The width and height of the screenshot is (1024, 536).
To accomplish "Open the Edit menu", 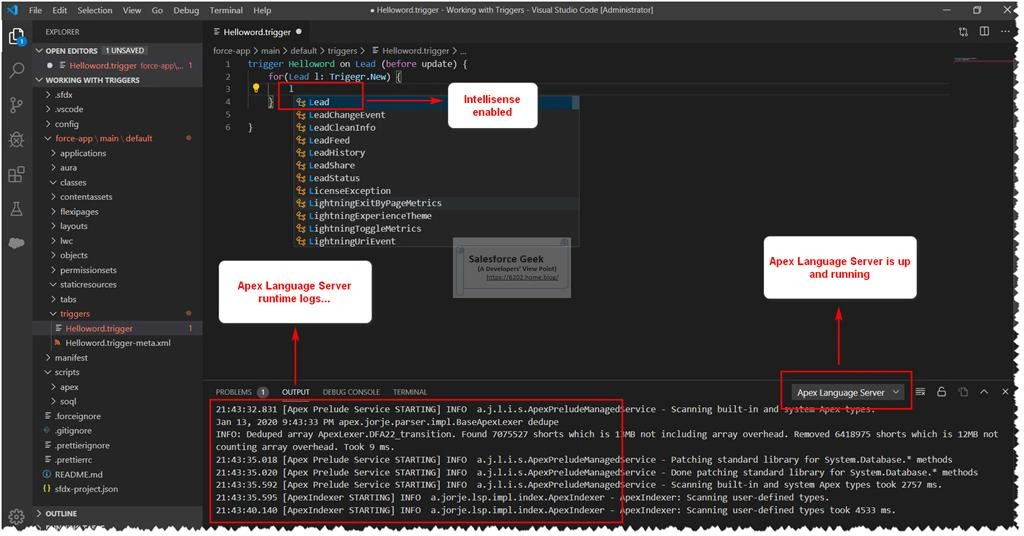I will 59,10.
